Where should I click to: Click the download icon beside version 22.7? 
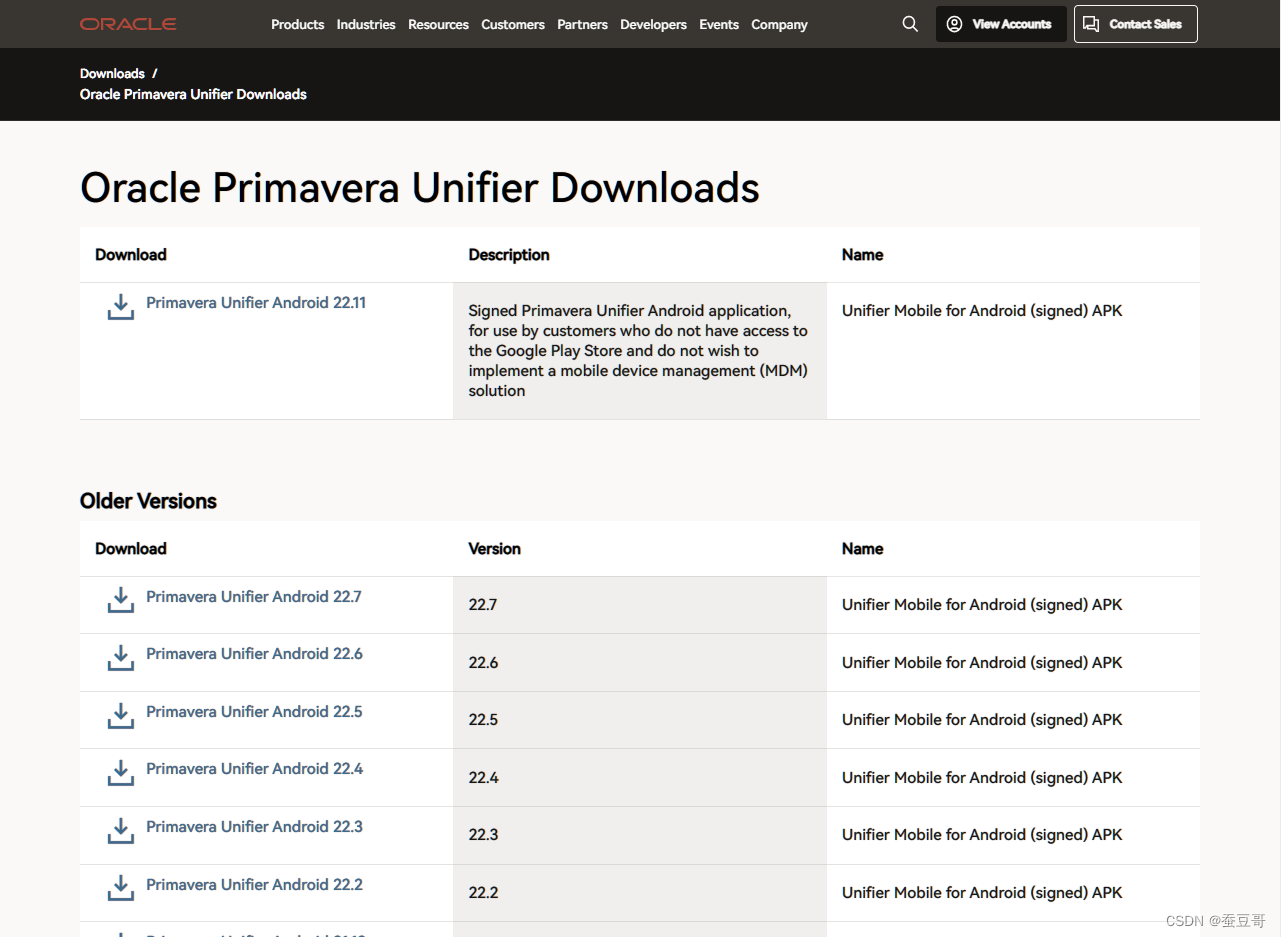(x=120, y=600)
